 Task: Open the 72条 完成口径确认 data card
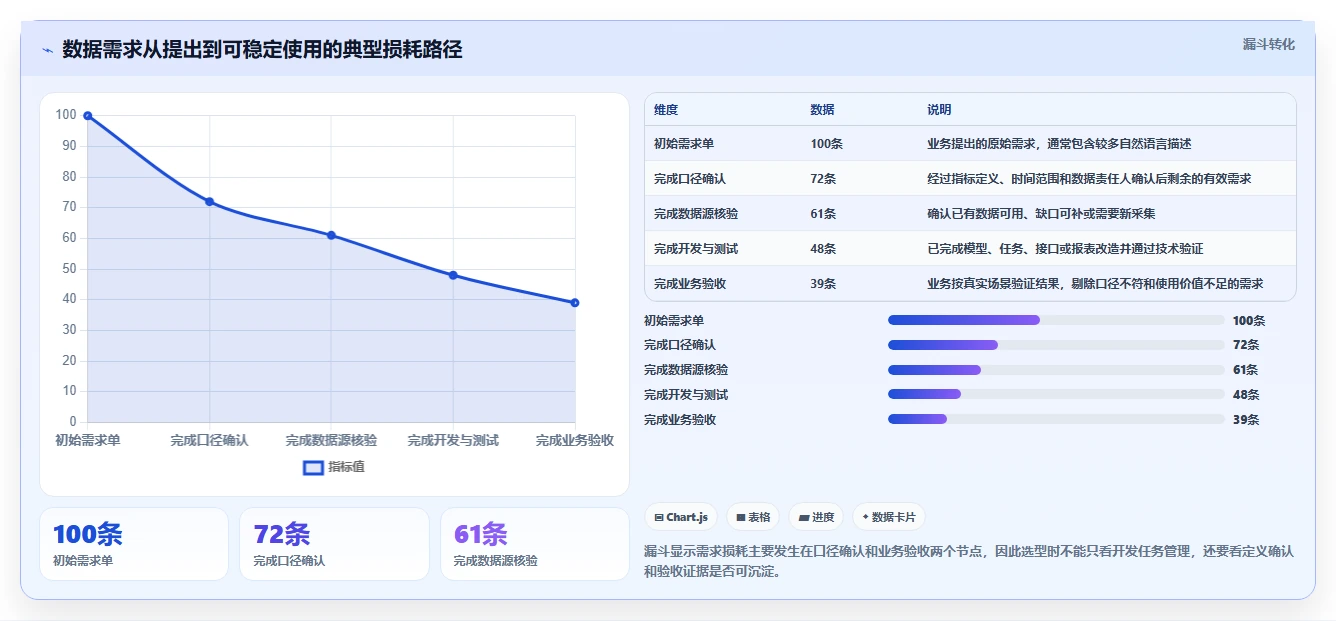pos(334,544)
